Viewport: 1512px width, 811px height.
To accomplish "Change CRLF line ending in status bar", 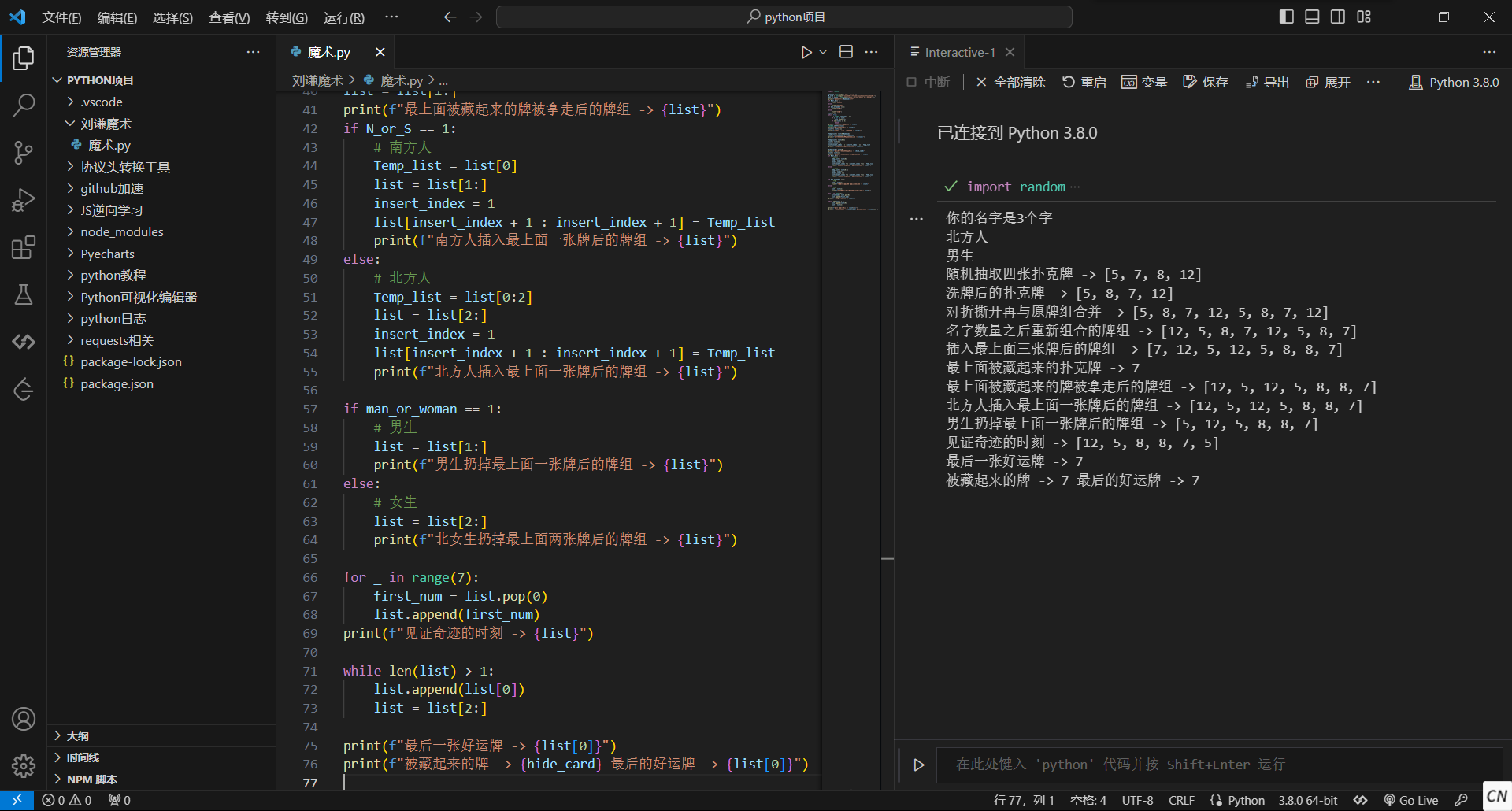I will (x=1181, y=800).
